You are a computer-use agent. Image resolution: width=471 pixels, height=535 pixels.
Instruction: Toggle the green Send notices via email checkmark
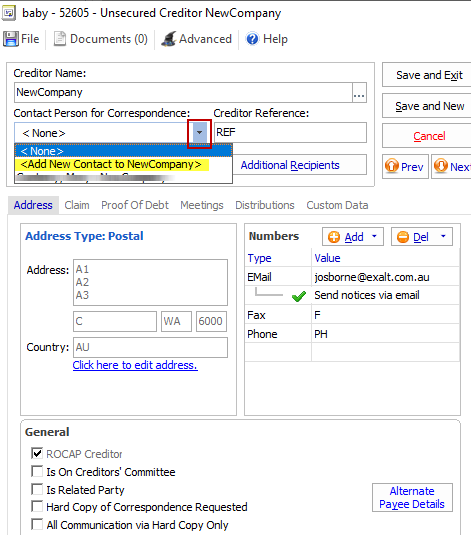pyautogui.click(x=299, y=296)
